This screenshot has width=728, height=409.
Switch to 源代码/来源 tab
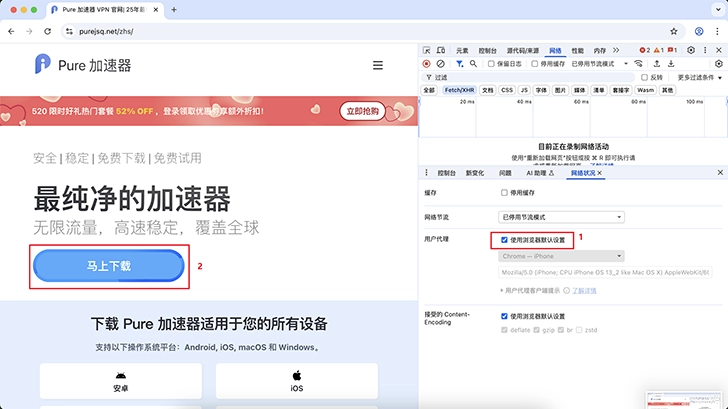(x=523, y=51)
